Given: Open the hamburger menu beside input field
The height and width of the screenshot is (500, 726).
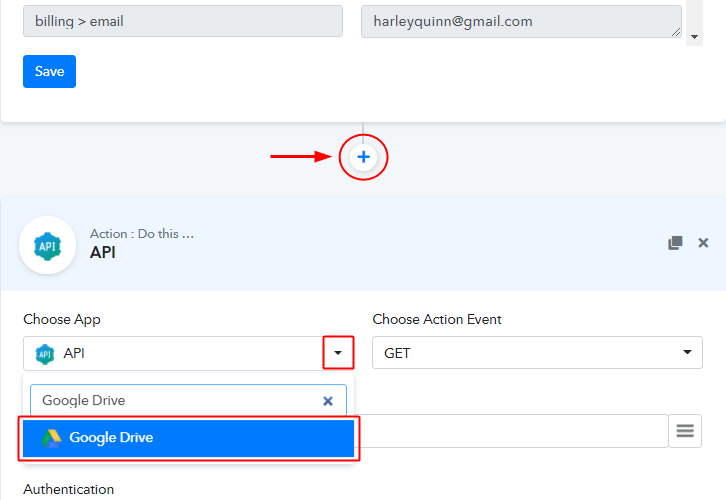Looking at the screenshot, I should pos(685,431).
